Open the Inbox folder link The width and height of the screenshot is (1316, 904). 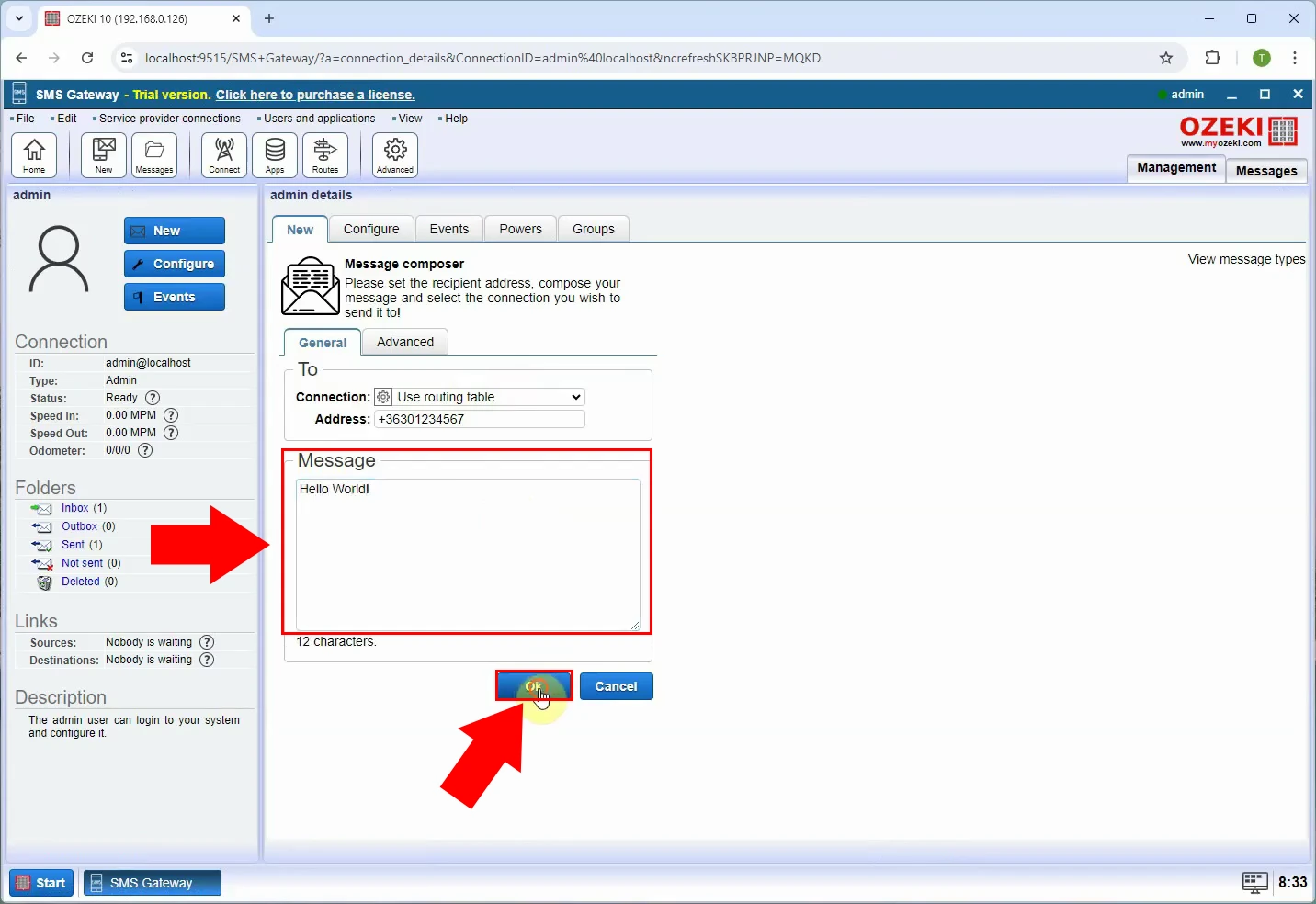(x=75, y=508)
